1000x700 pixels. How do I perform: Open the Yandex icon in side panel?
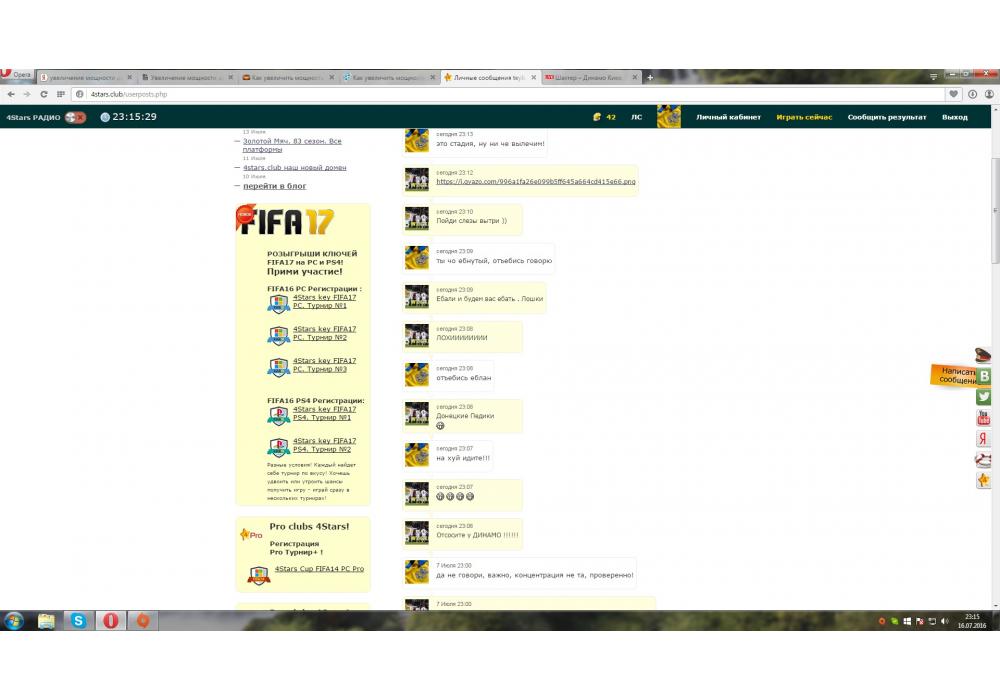pyautogui.click(x=983, y=439)
